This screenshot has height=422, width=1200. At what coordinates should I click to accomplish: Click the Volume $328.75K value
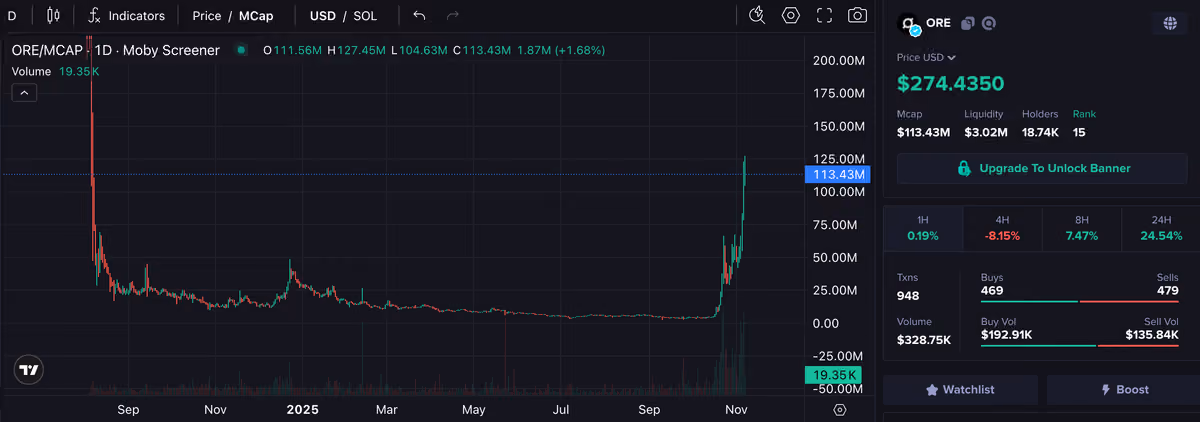point(924,340)
